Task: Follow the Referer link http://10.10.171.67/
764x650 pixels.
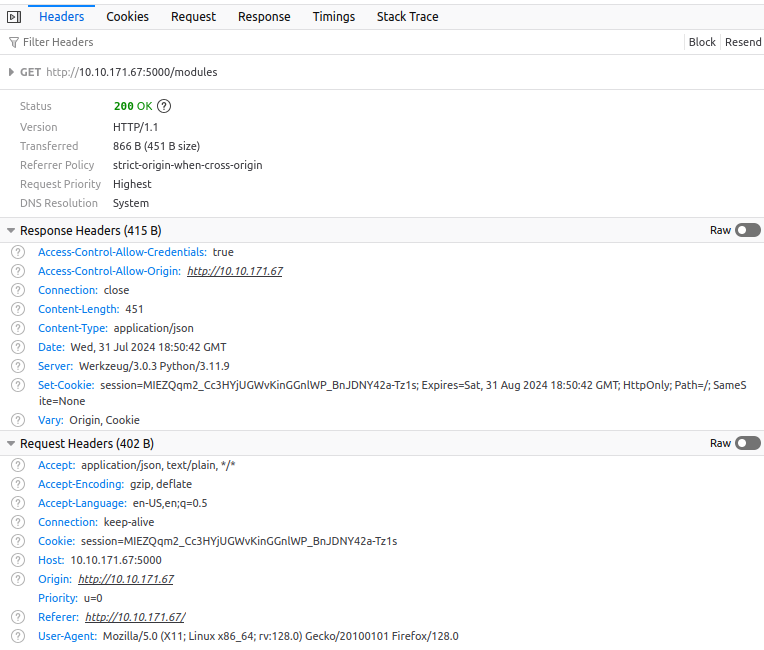Action: pyautogui.click(x=135, y=617)
